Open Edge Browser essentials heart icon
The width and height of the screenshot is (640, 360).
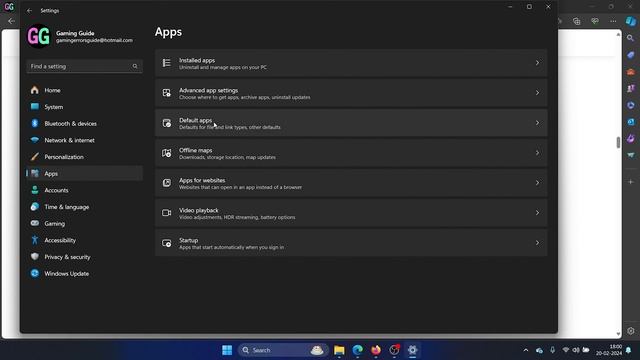click(x=595, y=21)
